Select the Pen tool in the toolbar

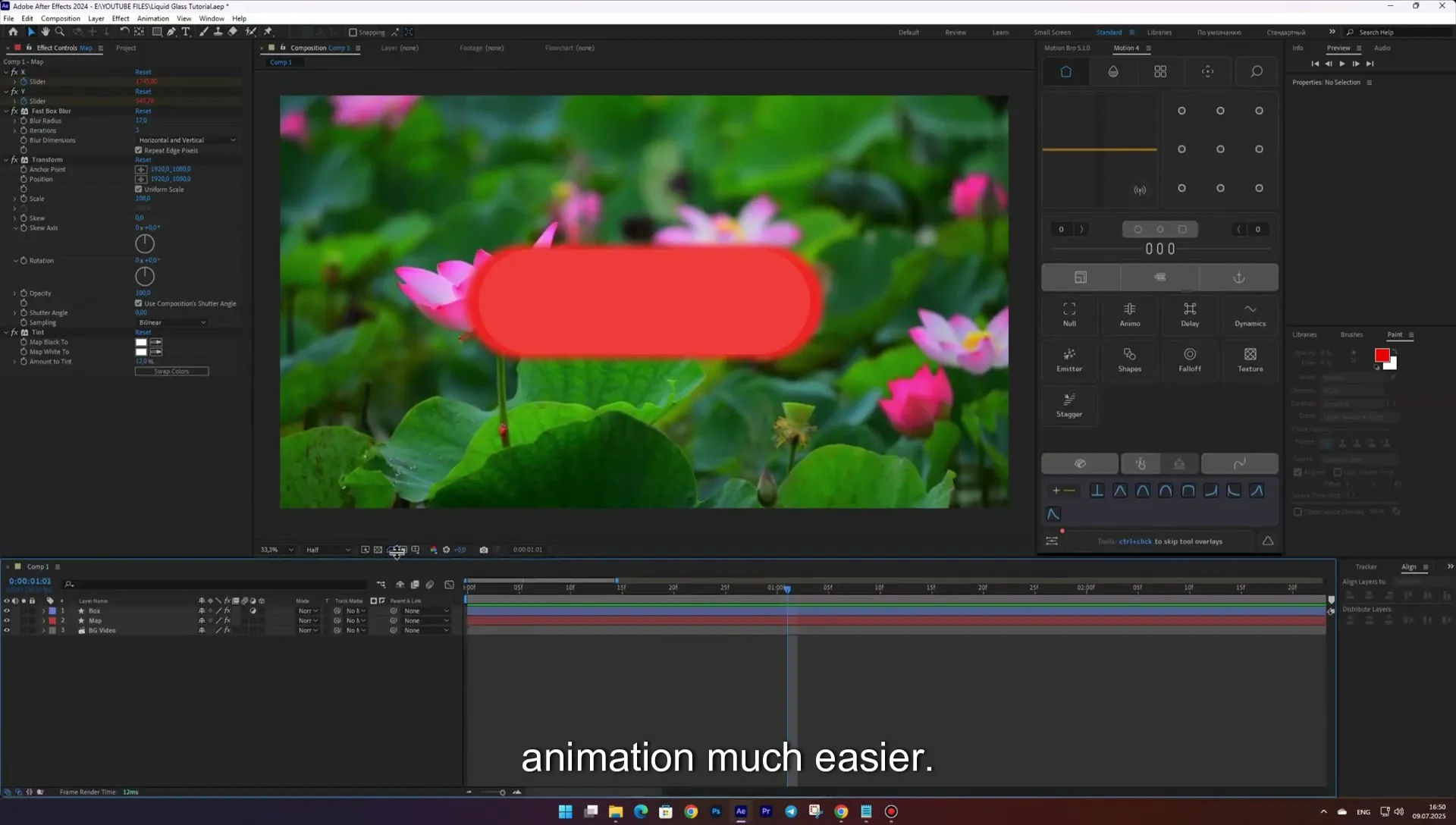(x=171, y=32)
